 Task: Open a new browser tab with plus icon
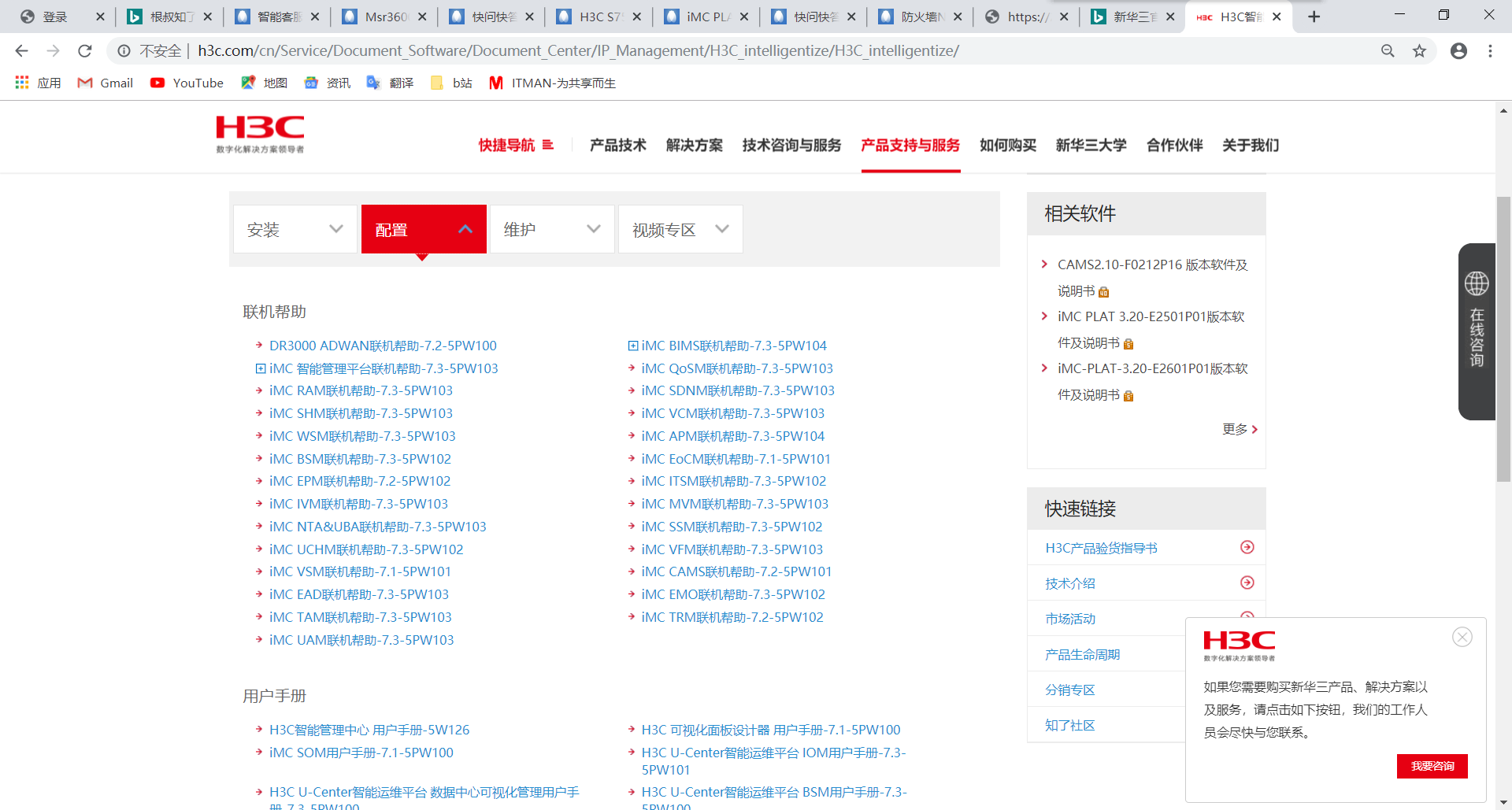point(1314,17)
